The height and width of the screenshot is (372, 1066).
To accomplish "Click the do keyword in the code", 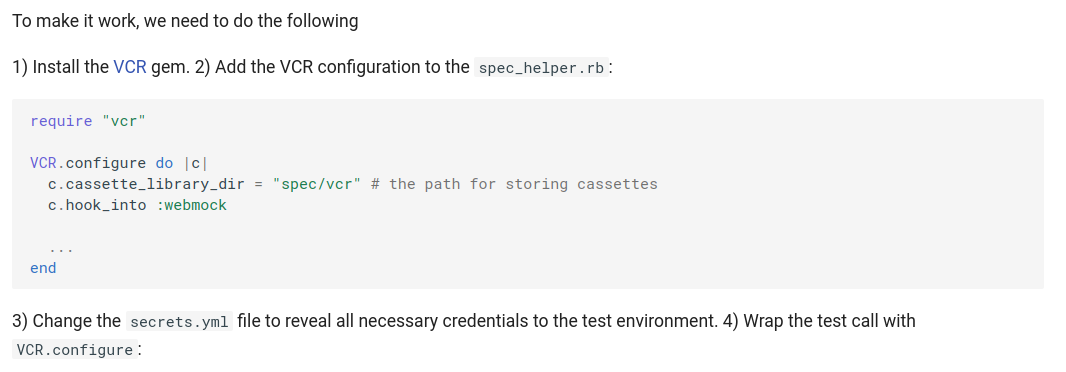I will pos(165,163).
